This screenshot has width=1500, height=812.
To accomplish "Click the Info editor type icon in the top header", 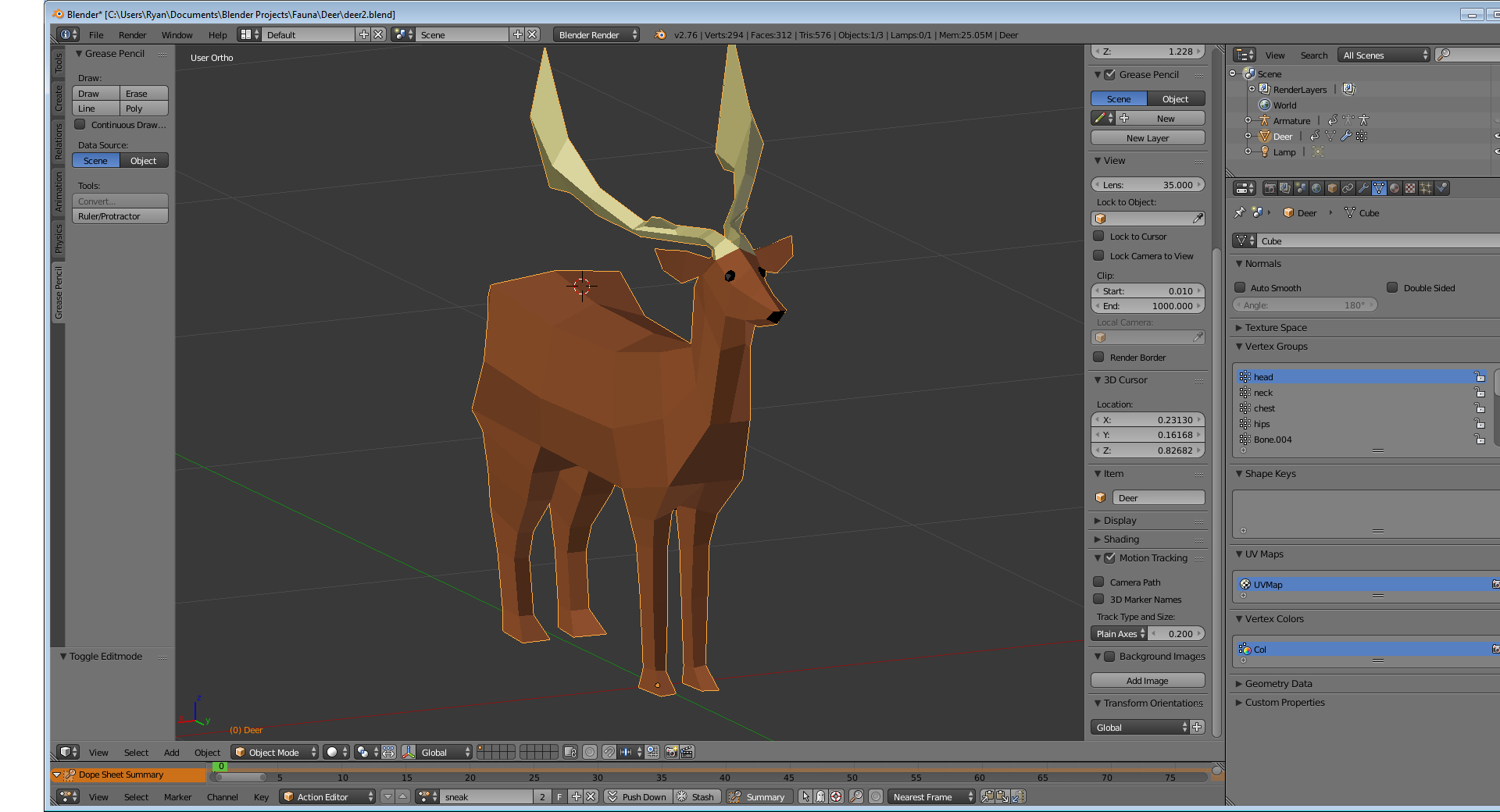I will 69,34.
